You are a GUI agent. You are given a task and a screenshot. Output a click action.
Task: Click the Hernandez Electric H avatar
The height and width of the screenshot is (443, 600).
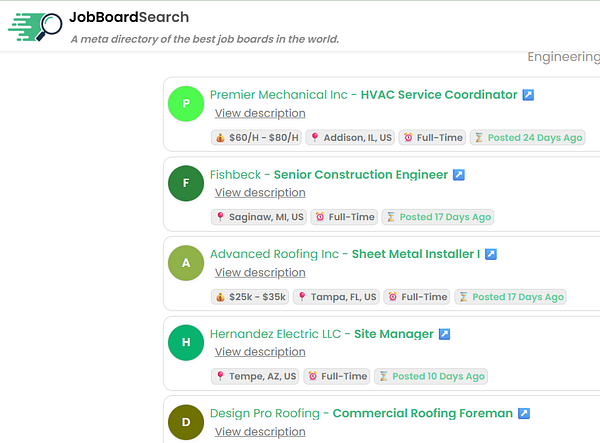186,342
